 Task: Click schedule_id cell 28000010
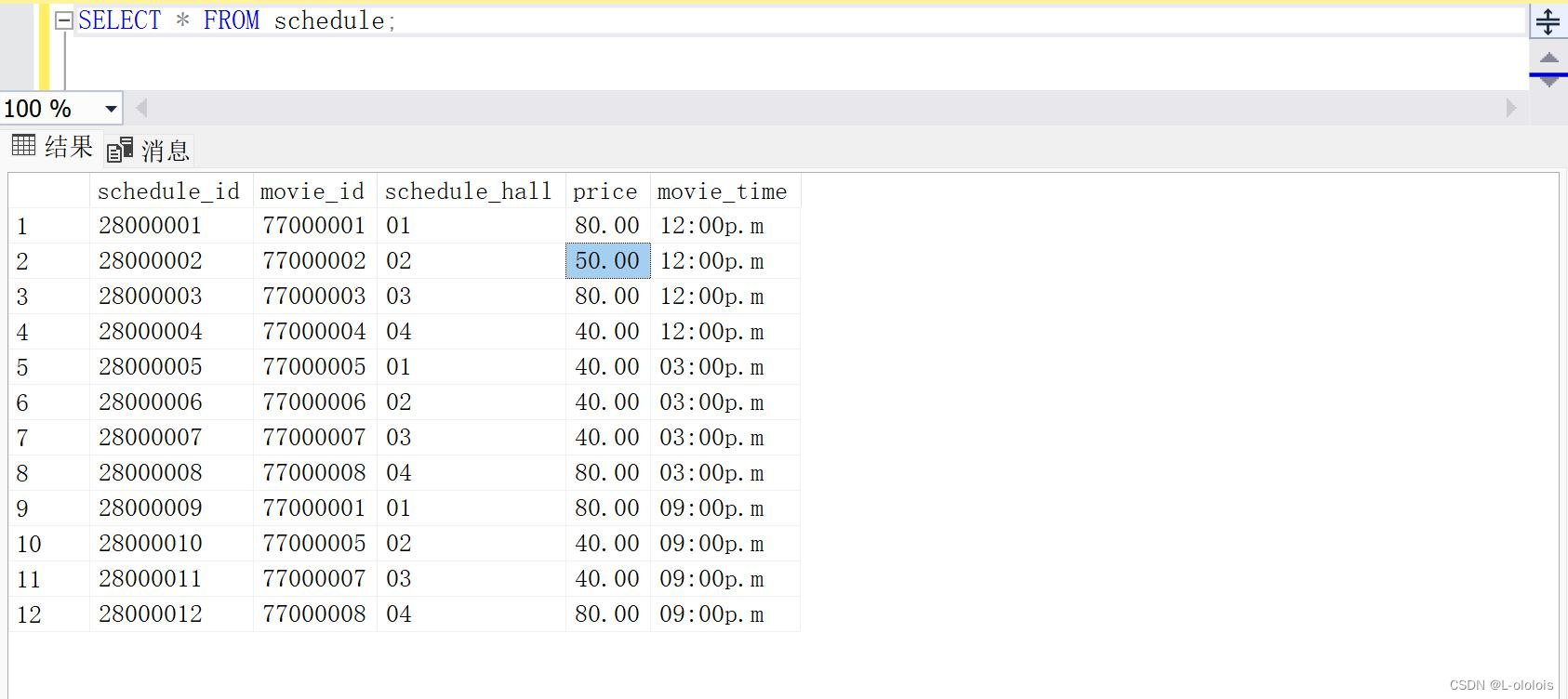coord(171,544)
